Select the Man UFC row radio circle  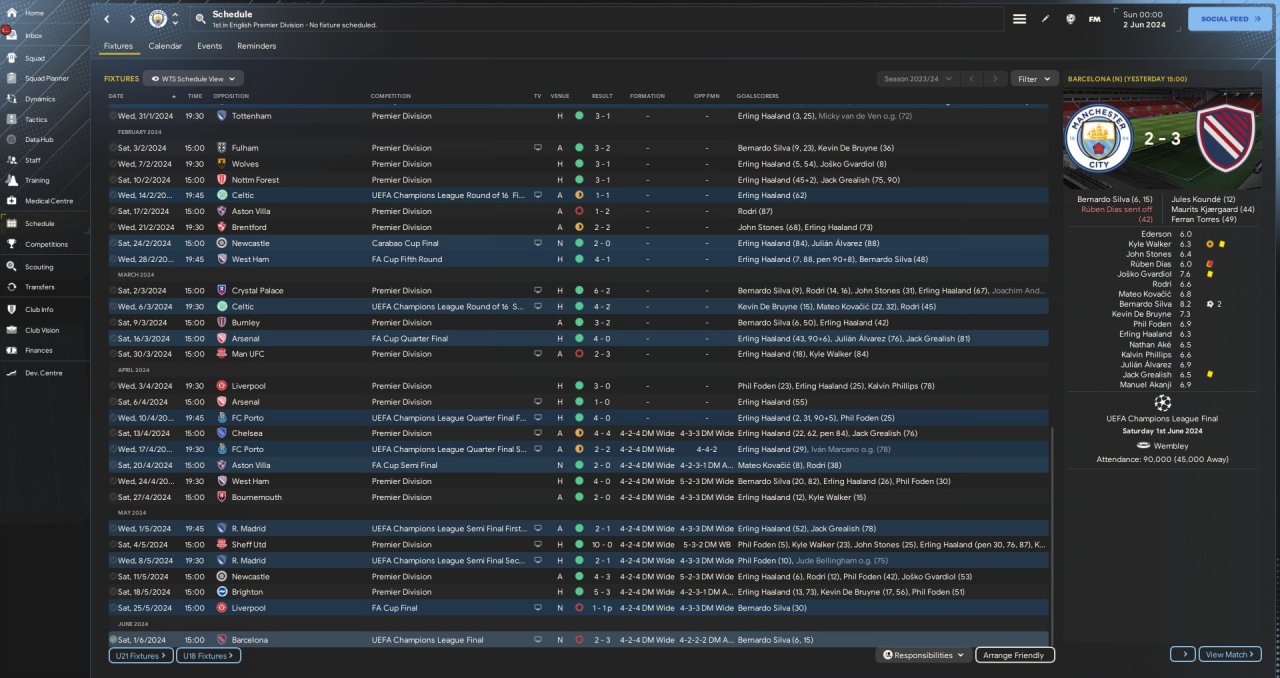(113, 354)
